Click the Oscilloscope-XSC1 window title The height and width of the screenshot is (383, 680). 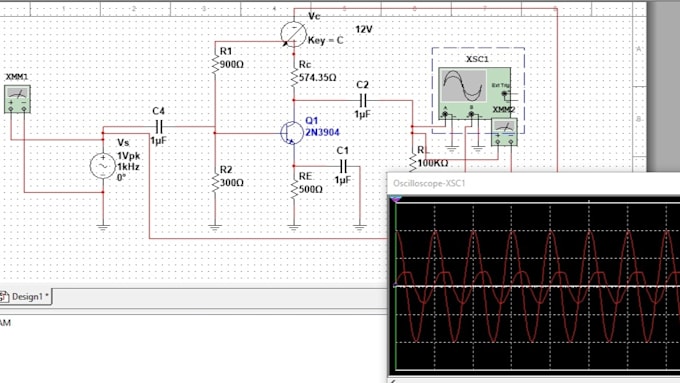coord(429,183)
